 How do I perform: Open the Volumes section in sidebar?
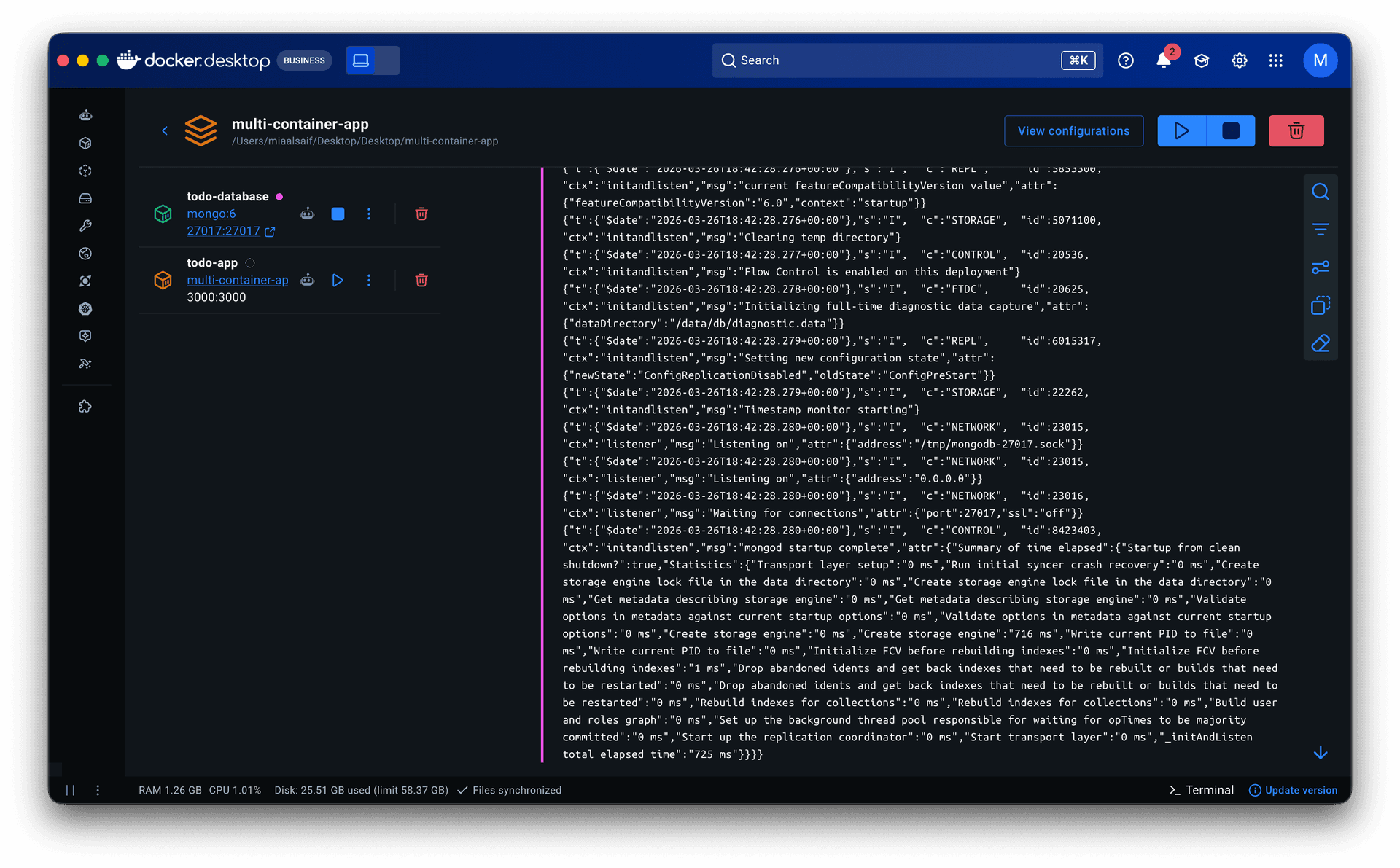click(x=85, y=198)
